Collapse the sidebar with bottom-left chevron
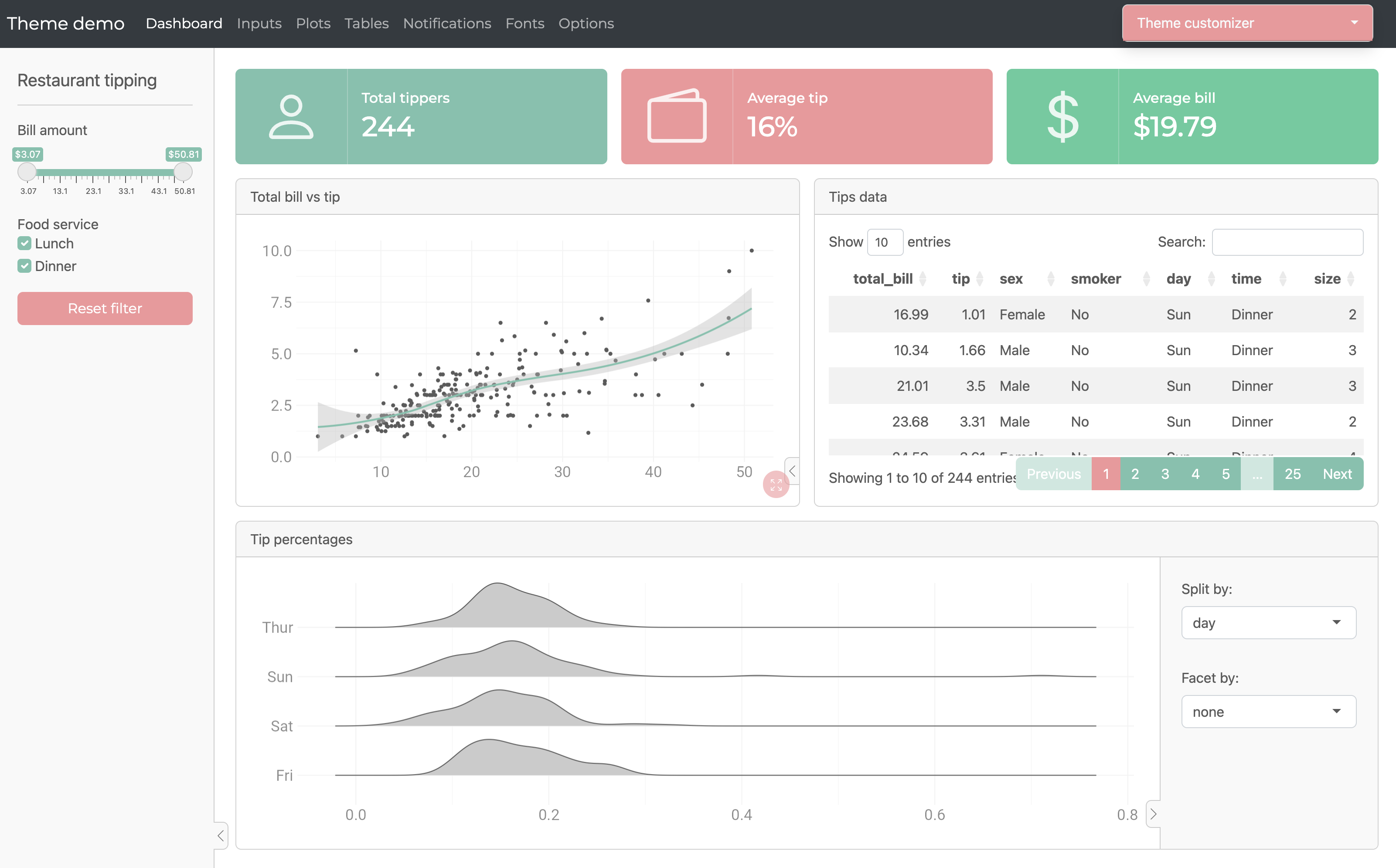This screenshot has width=1396, height=868. pyautogui.click(x=221, y=836)
